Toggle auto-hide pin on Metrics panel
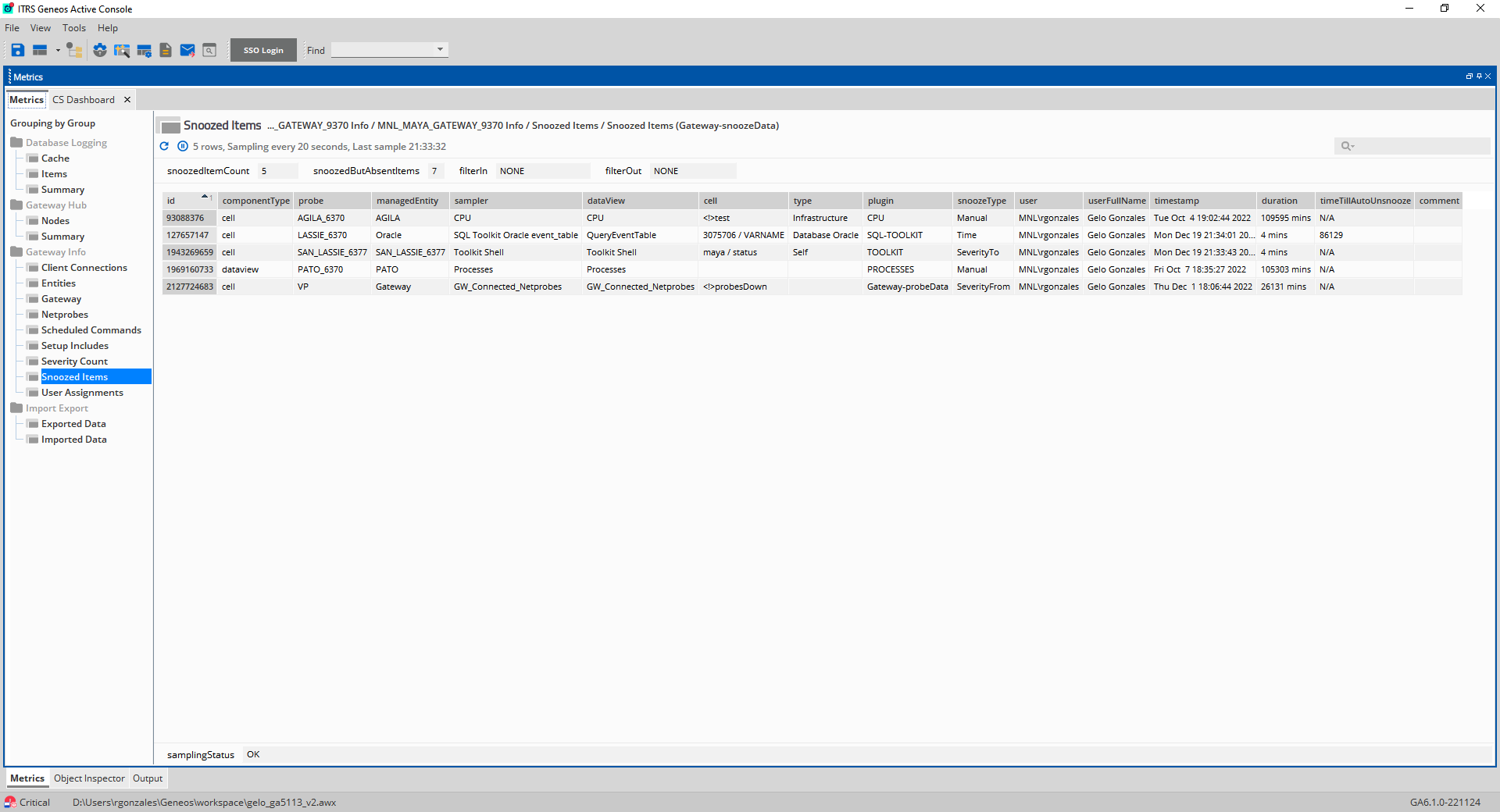 pos(1479,76)
